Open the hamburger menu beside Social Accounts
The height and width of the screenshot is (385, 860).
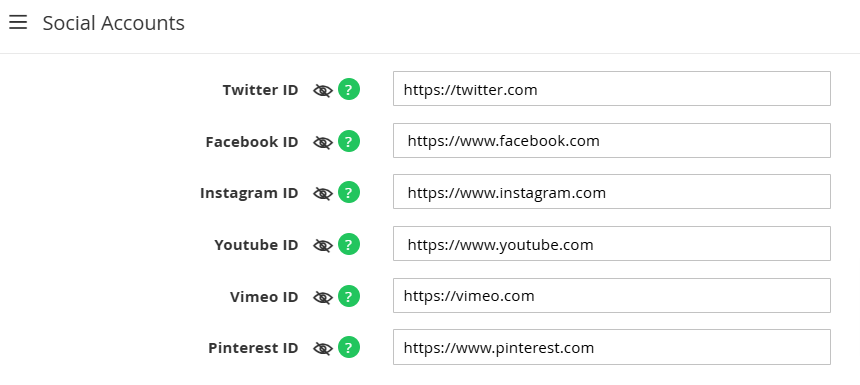coord(18,22)
